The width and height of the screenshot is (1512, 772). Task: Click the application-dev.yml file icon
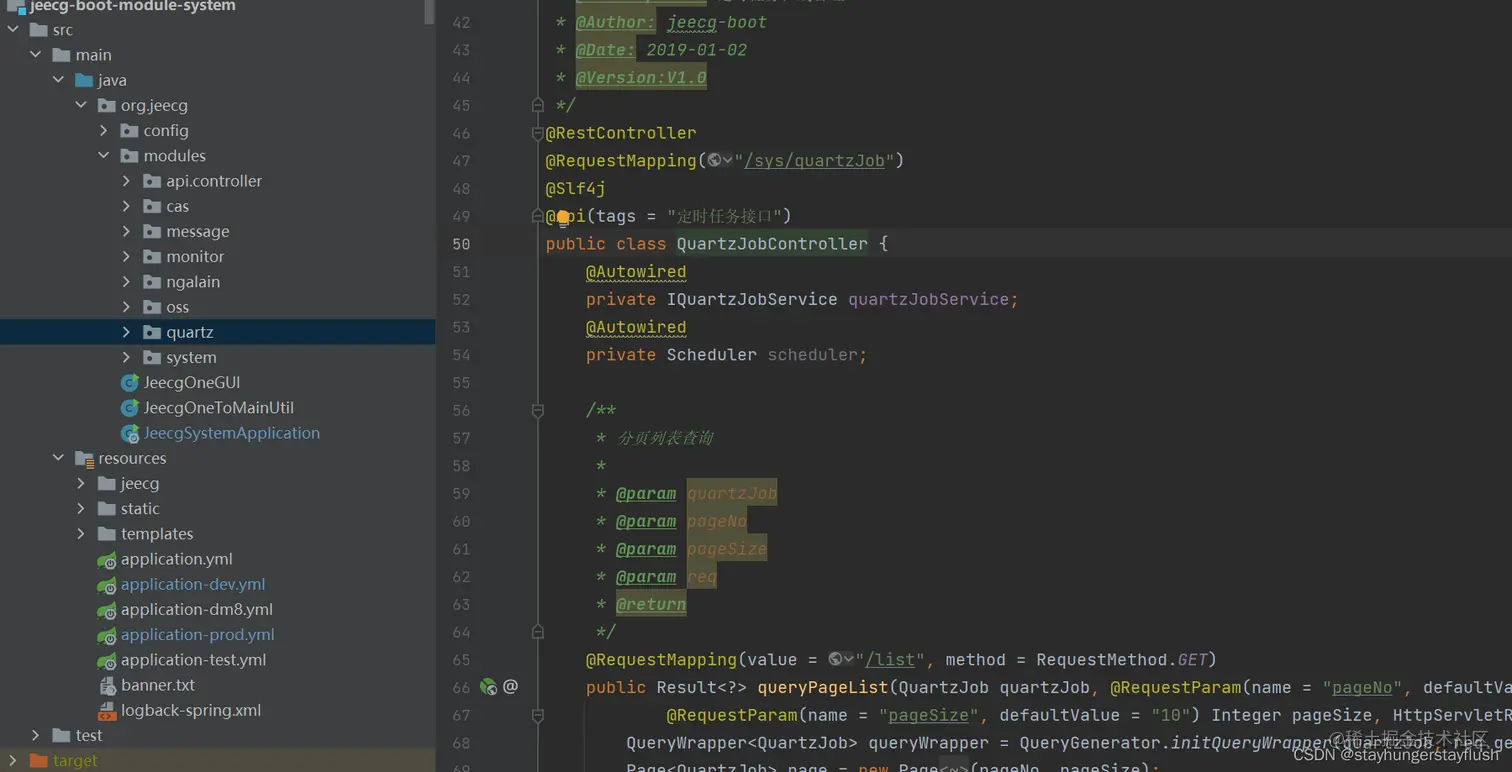[x=107, y=585]
